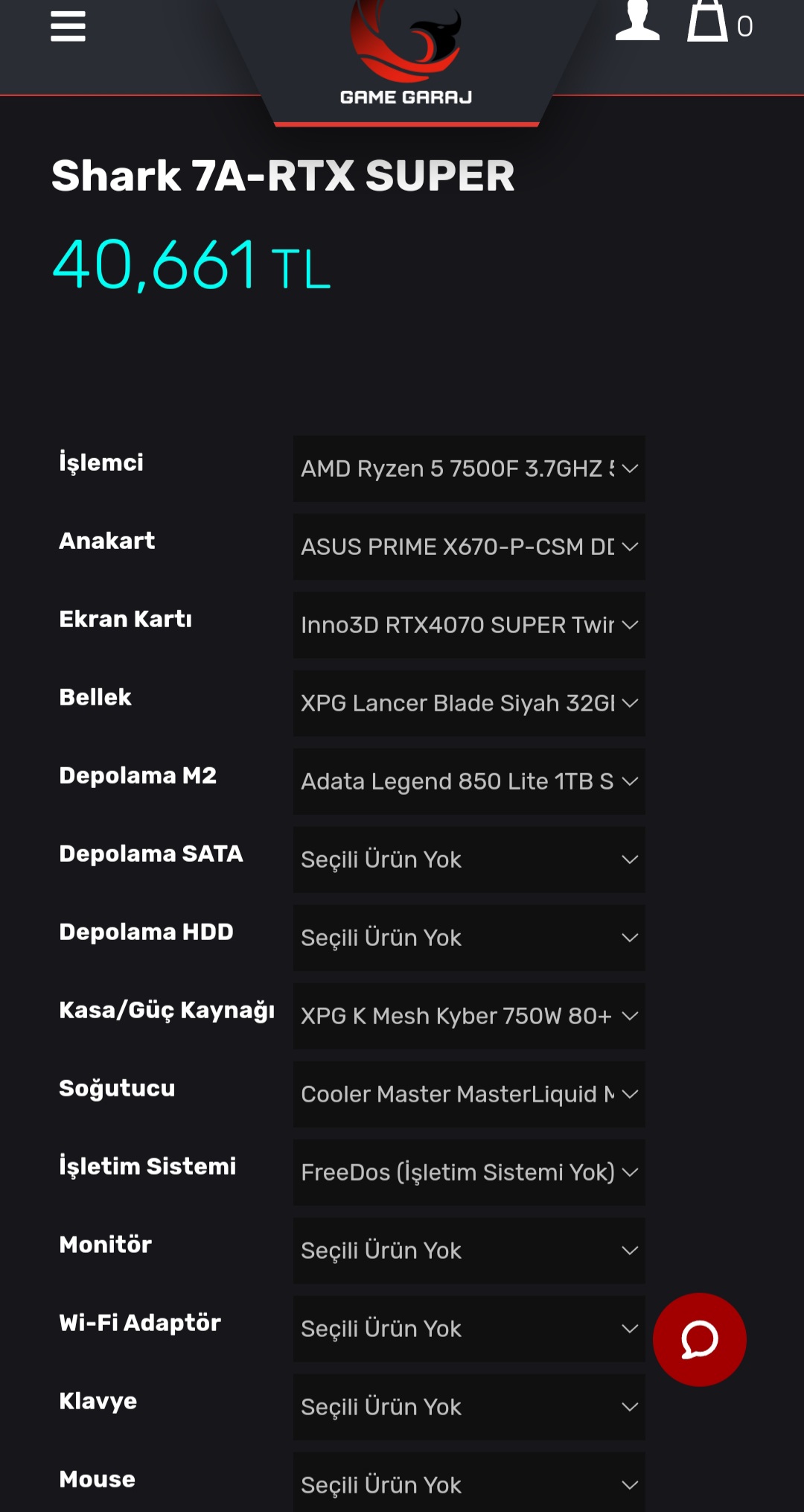Open the Depolama M2 storage dropdown
Image resolution: width=804 pixels, height=1512 pixels.
click(x=469, y=781)
